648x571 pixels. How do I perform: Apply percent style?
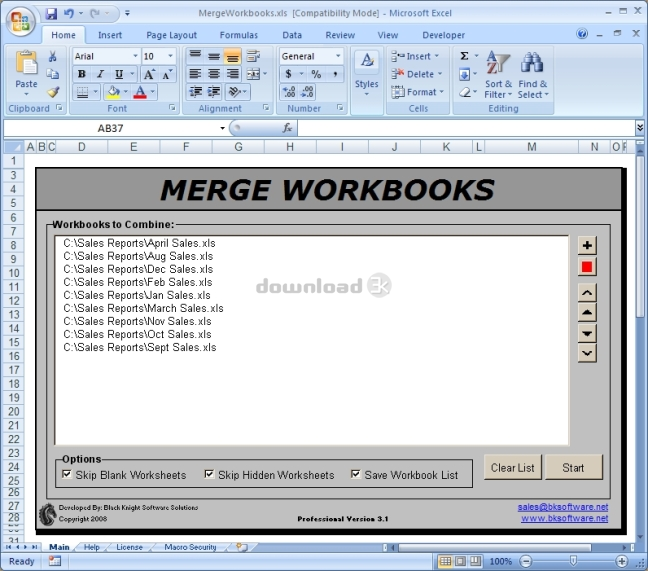pos(316,74)
